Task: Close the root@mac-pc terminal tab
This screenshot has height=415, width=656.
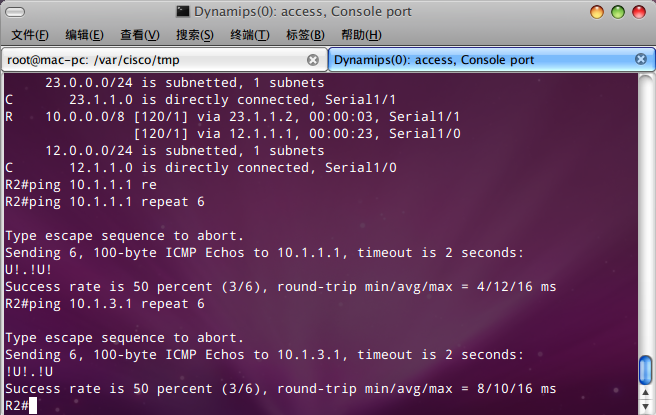Action: [313, 60]
